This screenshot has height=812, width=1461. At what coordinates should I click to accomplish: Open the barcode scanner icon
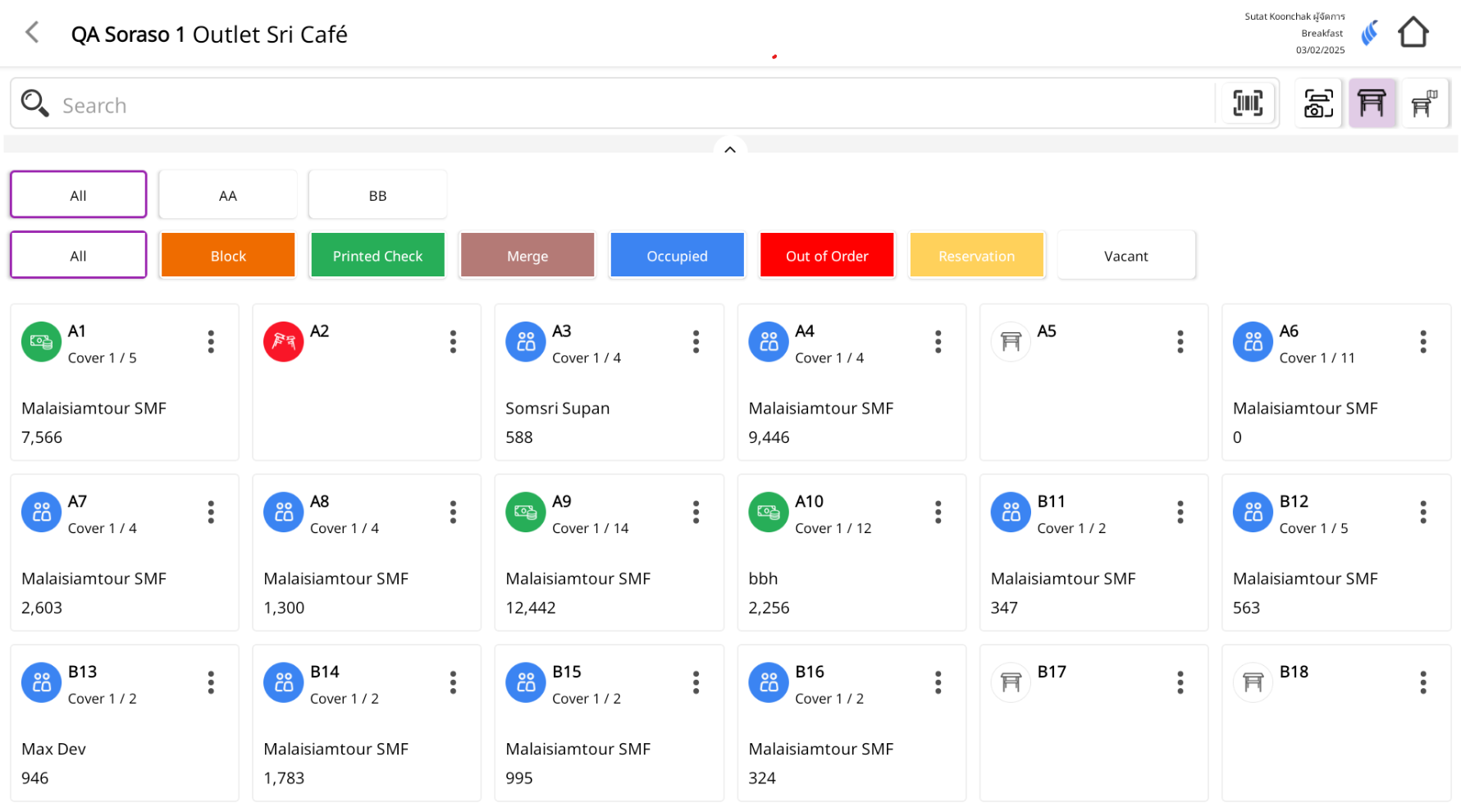click(x=1247, y=103)
